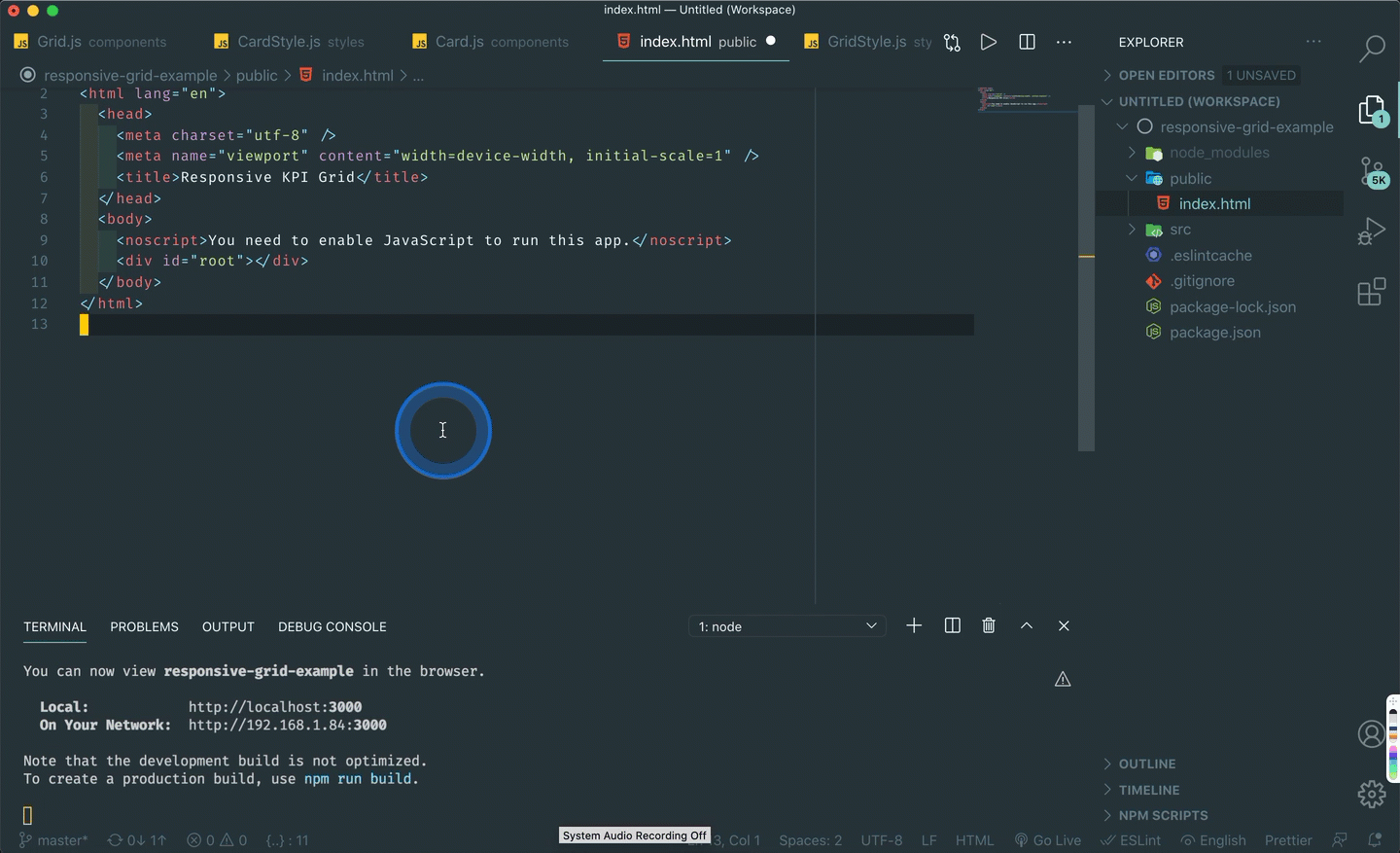Split the terminal panel
Viewport: 1400px width, 853px height.
point(953,625)
